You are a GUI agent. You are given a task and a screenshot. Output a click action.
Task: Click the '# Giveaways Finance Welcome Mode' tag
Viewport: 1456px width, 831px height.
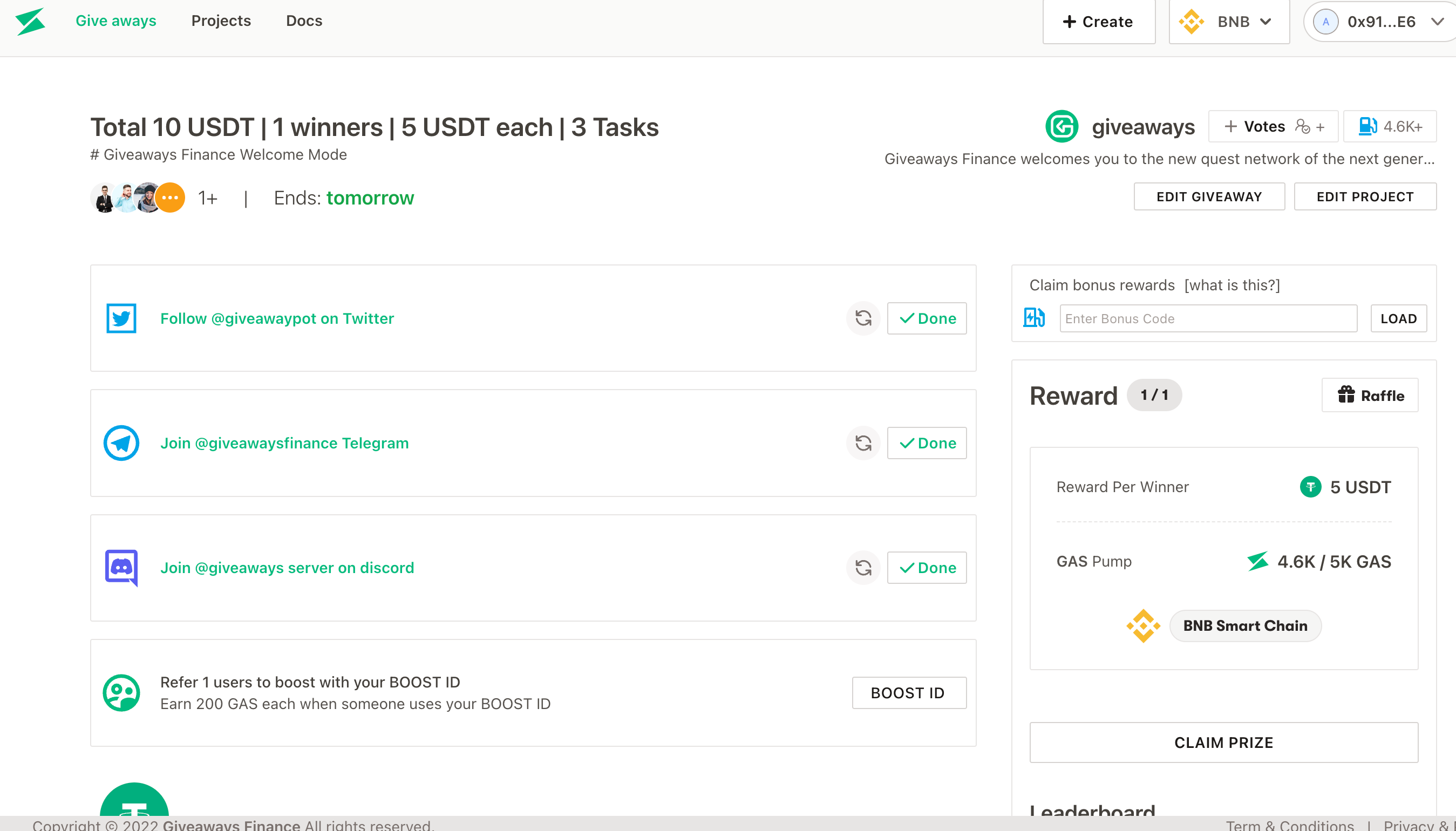click(x=219, y=155)
